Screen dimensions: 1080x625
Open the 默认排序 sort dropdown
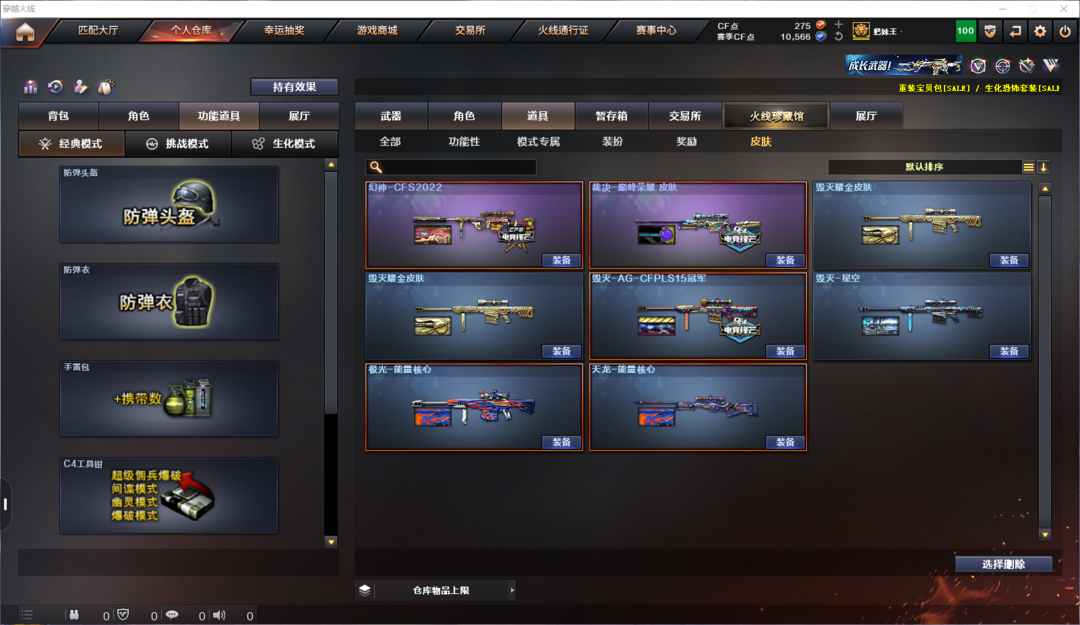(924, 167)
